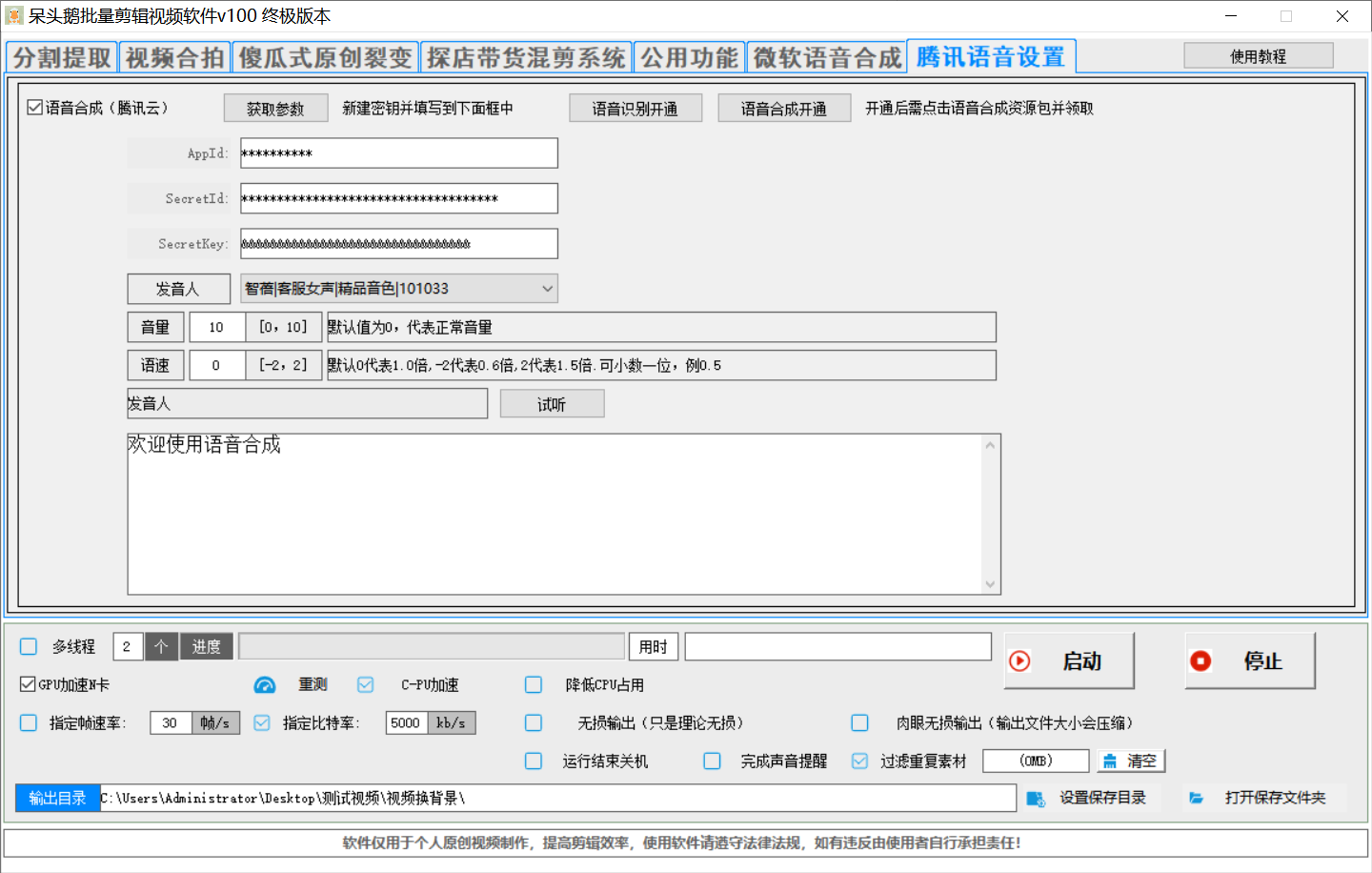Viewport: 1372px width, 873px height.
Task: Click volume value field showing 10
Action: click(x=217, y=327)
